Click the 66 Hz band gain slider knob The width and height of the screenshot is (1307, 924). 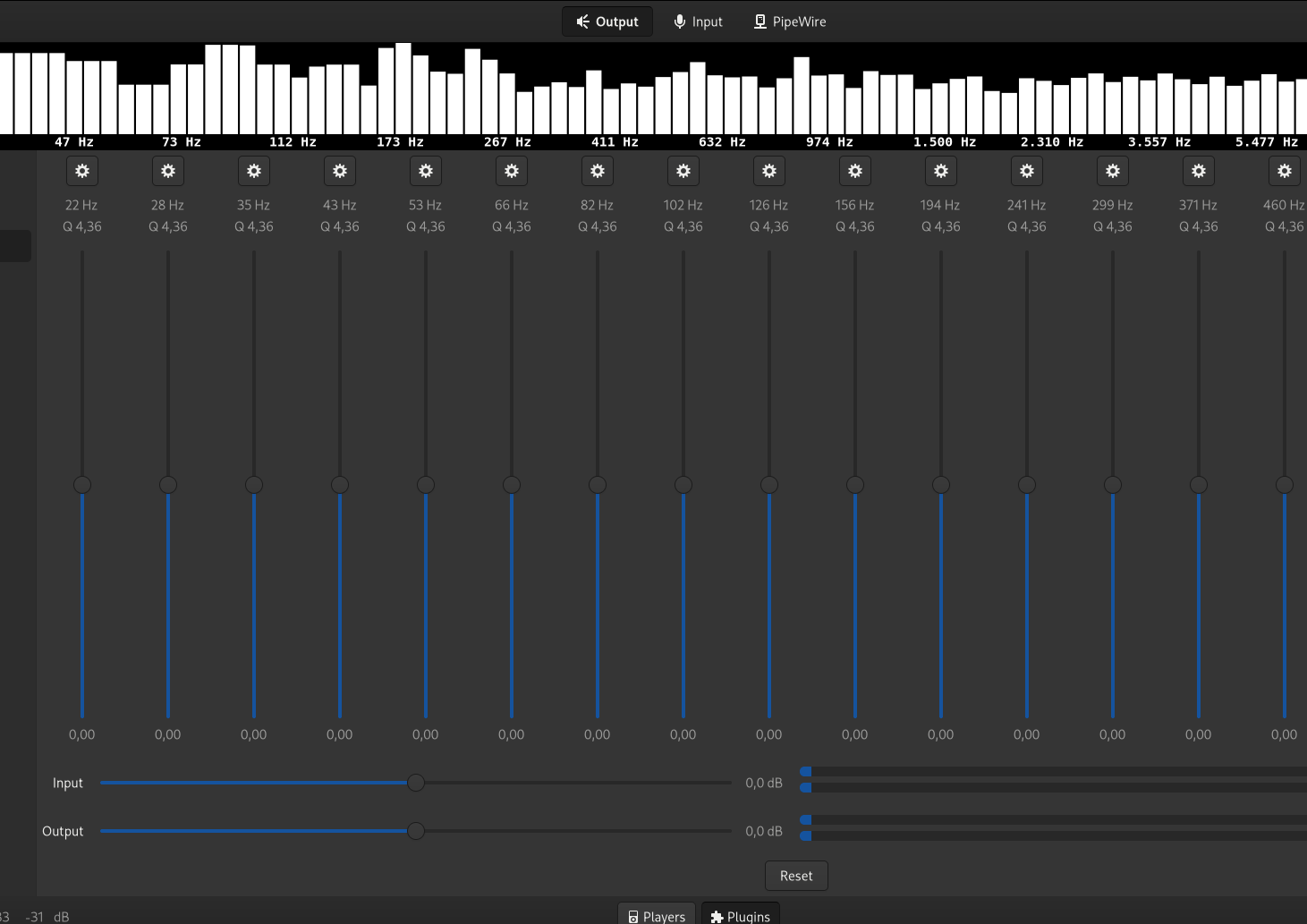point(512,485)
